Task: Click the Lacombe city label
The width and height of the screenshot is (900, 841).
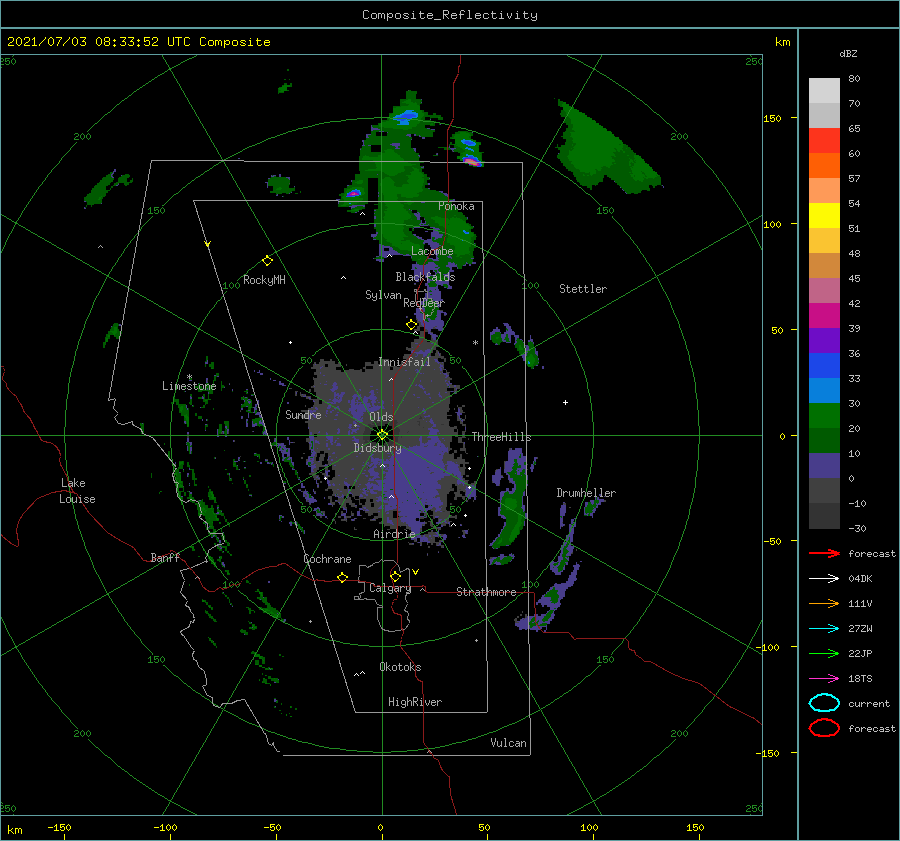Action: [x=432, y=251]
